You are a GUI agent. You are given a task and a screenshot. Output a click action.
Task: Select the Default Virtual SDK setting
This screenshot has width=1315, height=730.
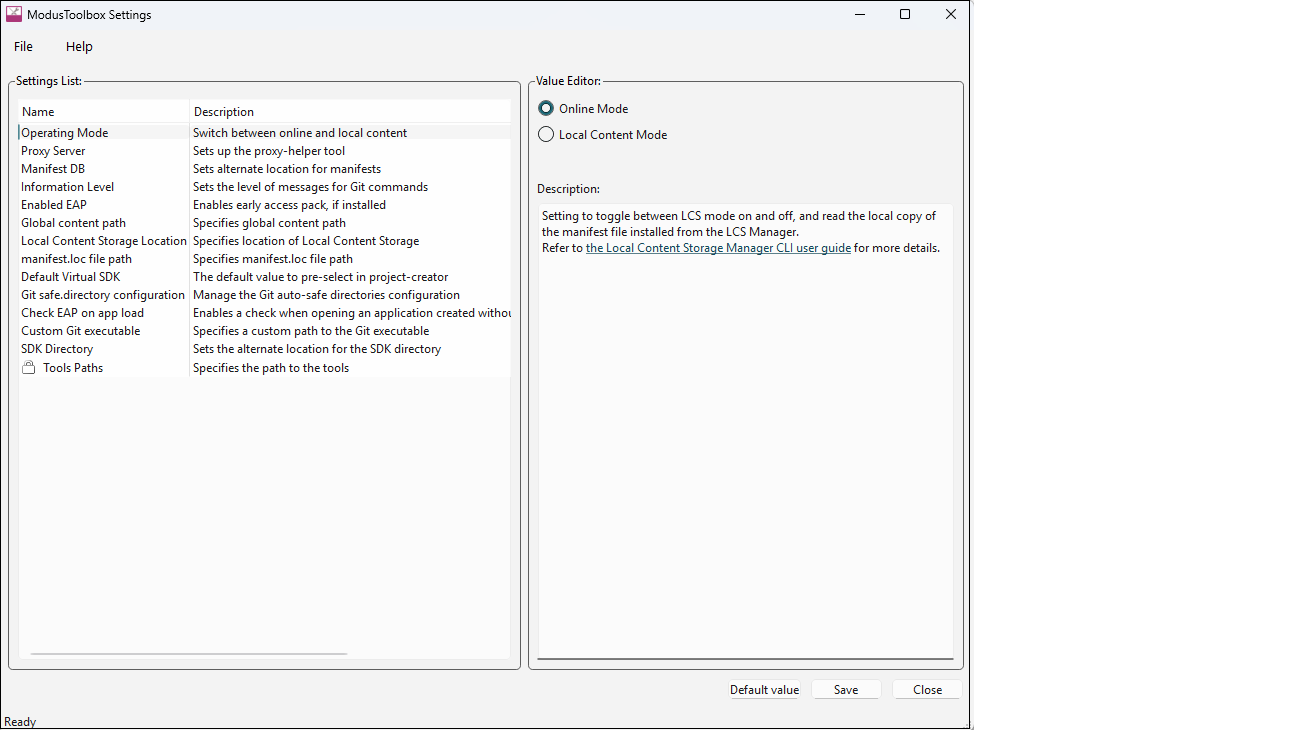(70, 277)
